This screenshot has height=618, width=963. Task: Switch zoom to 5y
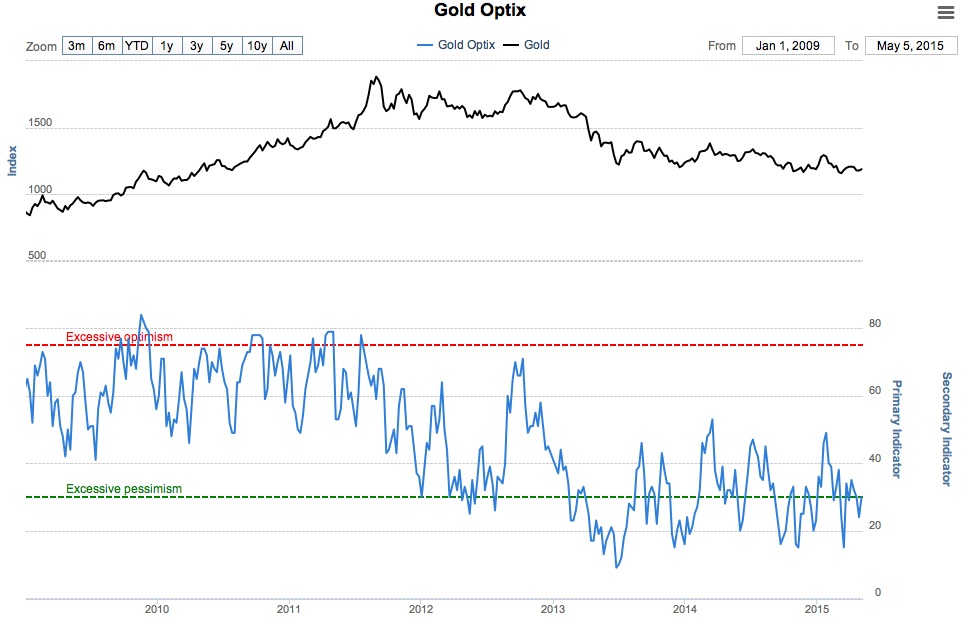(227, 46)
